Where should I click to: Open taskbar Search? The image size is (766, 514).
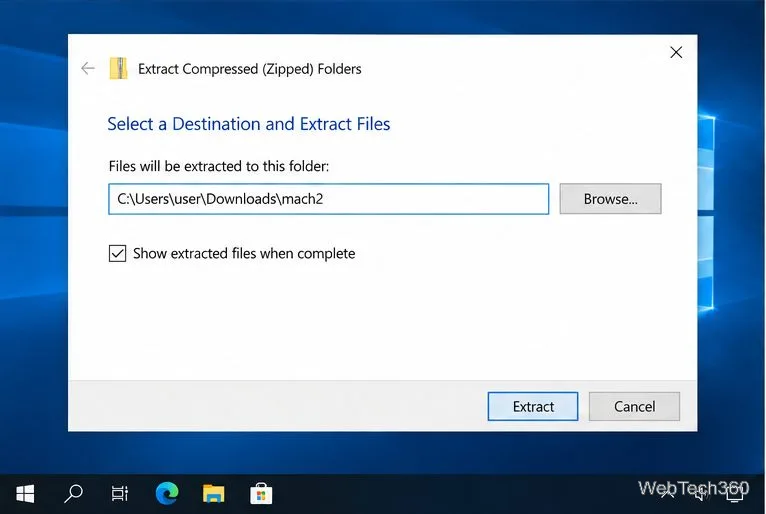pos(73,493)
